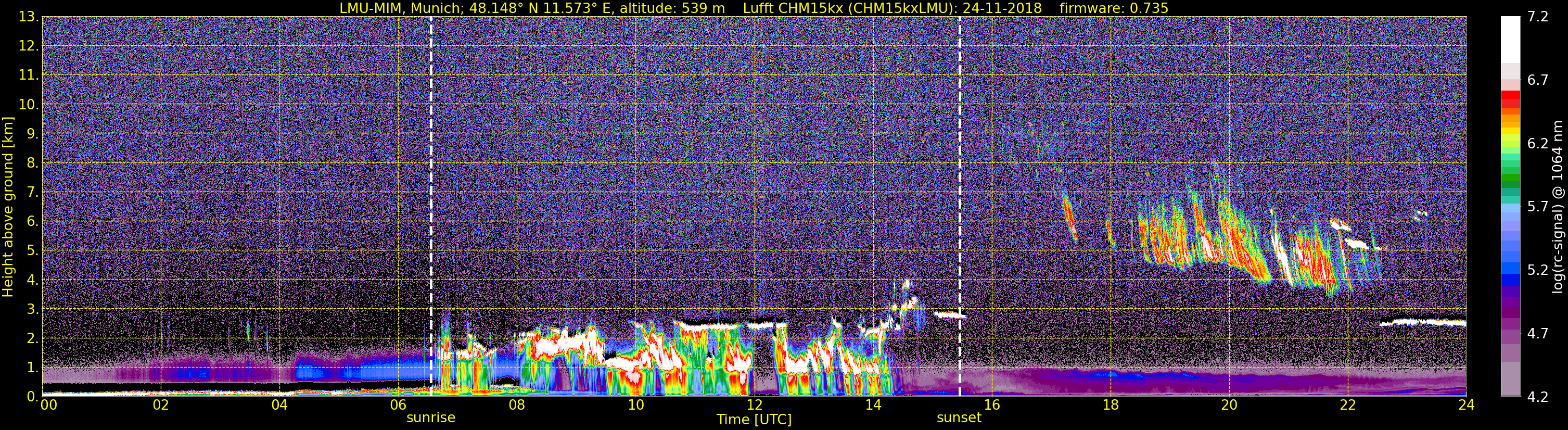Click the 3 km height tick label
This screenshot has height=430, width=1568.
[x=32, y=309]
